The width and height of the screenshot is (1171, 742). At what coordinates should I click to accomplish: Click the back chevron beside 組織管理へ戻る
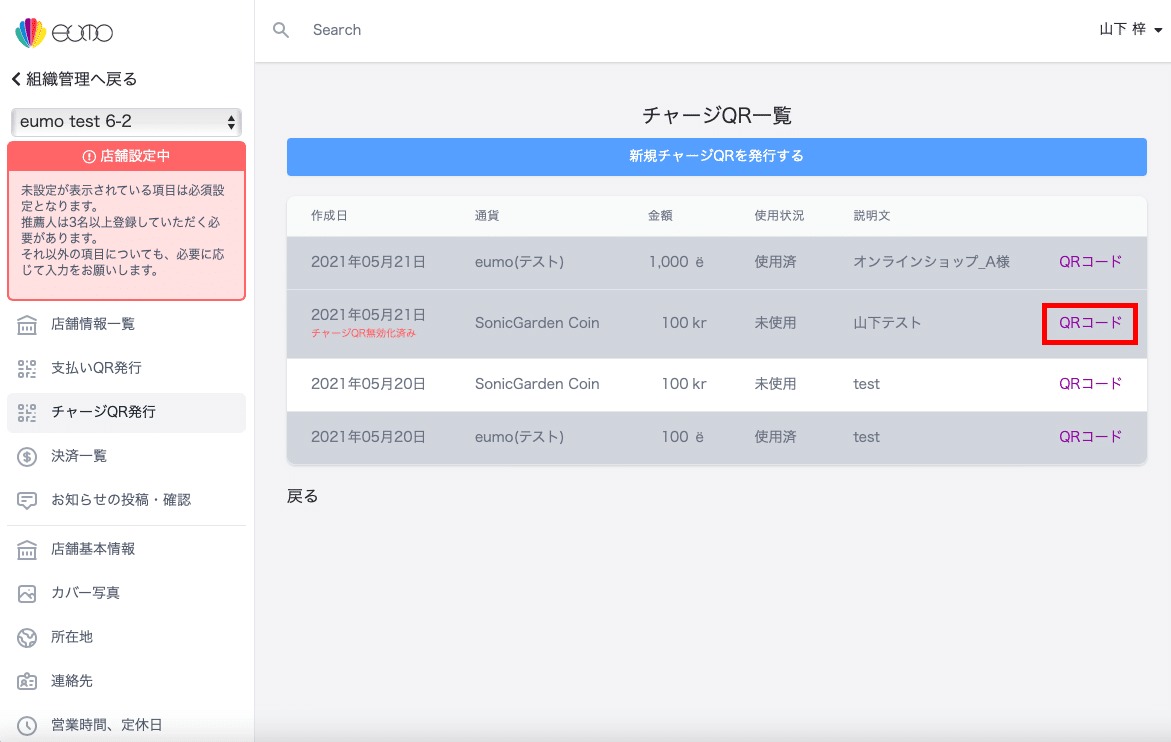coord(16,78)
